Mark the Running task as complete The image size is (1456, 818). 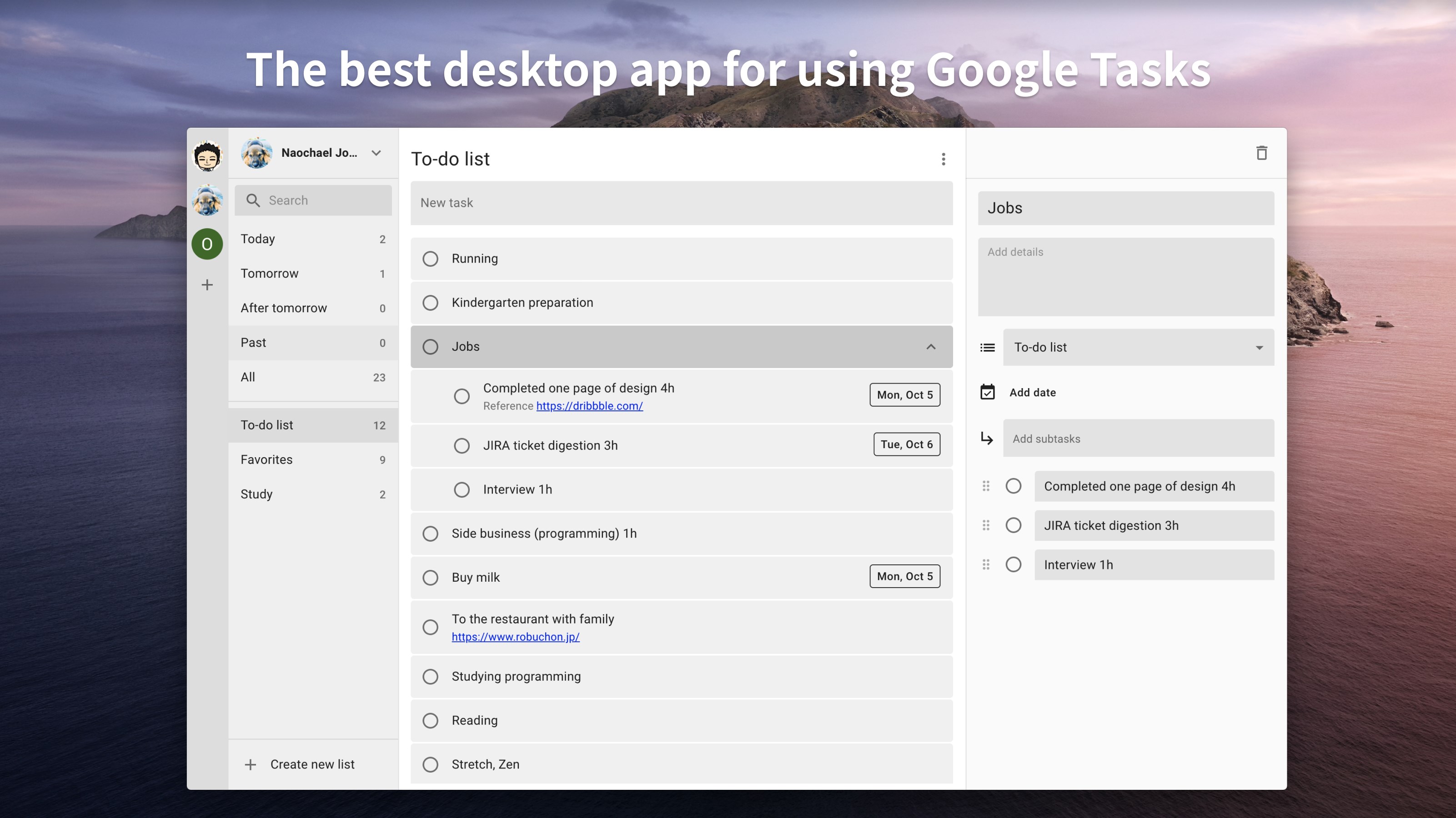tap(430, 259)
